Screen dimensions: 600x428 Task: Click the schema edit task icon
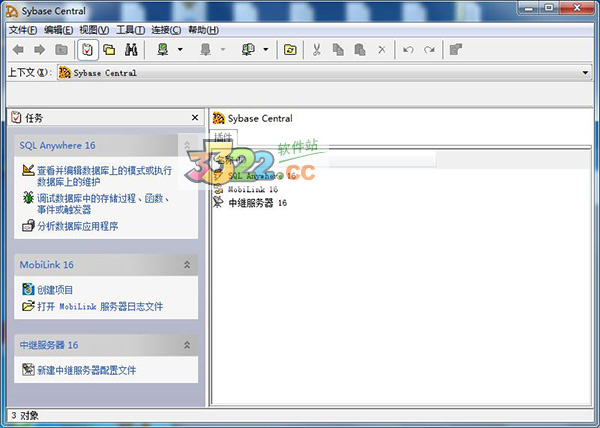click(28, 170)
